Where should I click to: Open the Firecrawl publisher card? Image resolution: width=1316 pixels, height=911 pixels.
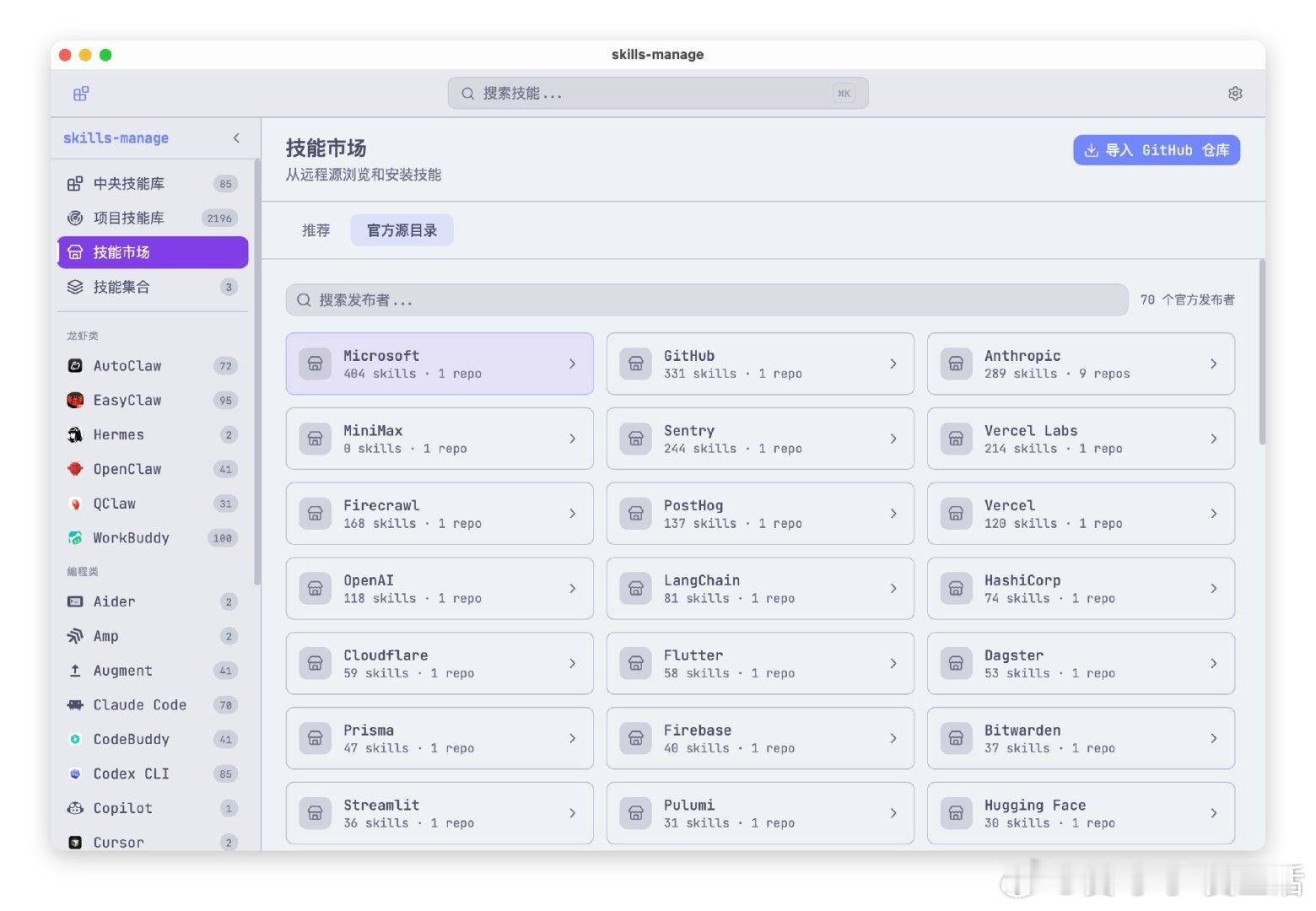(x=440, y=514)
